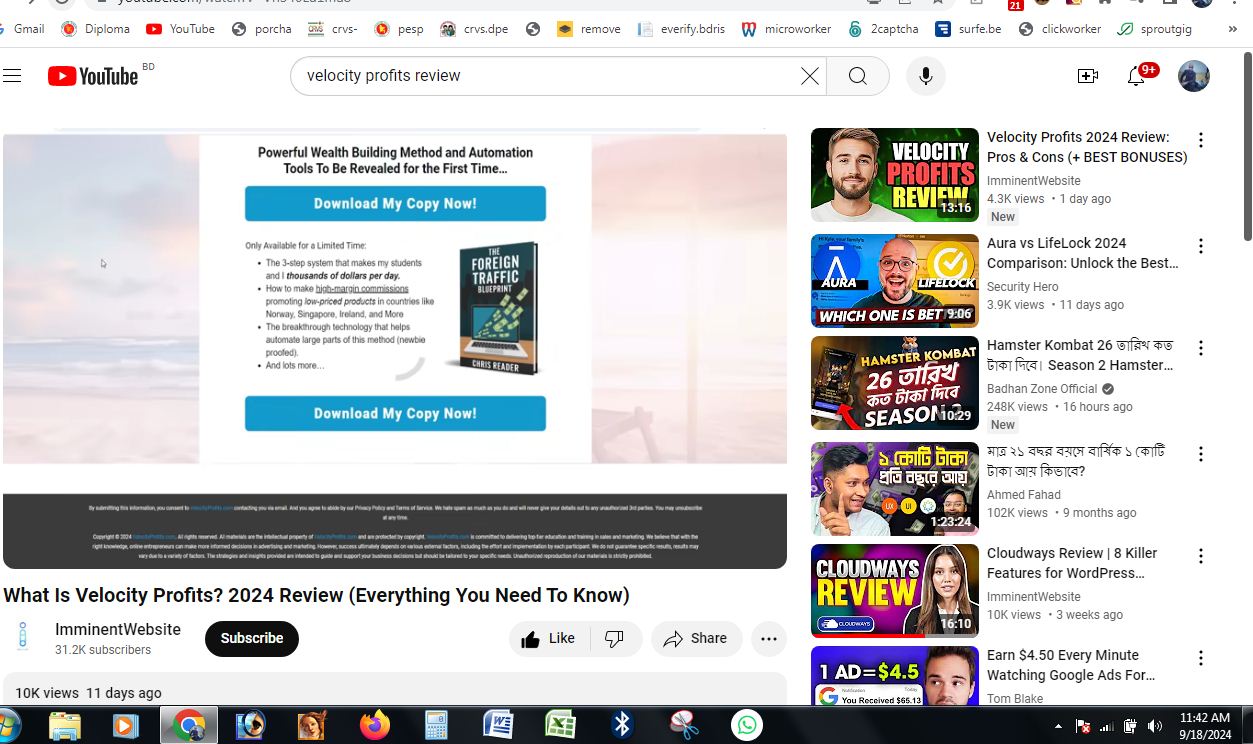The image size is (1253, 744).
Task: Open Badhan Zone Official channel name
Action: pos(1042,389)
